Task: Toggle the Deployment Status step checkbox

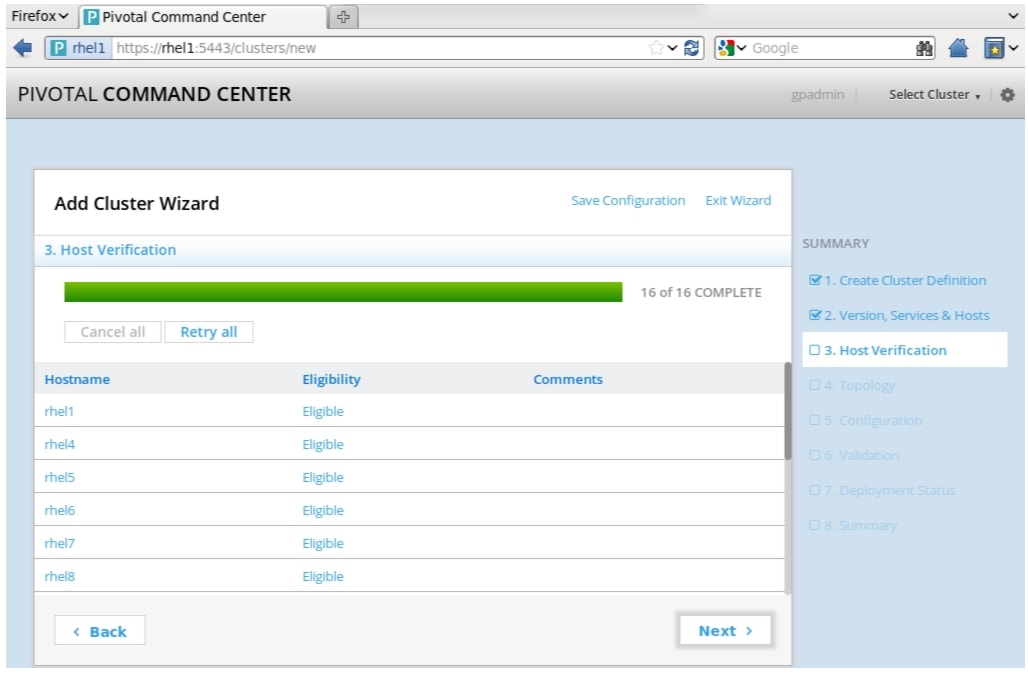Action: [814, 490]
